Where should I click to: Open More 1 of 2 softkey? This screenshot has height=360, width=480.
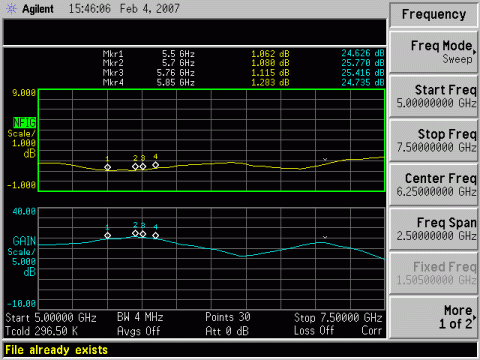[x=434, y=317]
